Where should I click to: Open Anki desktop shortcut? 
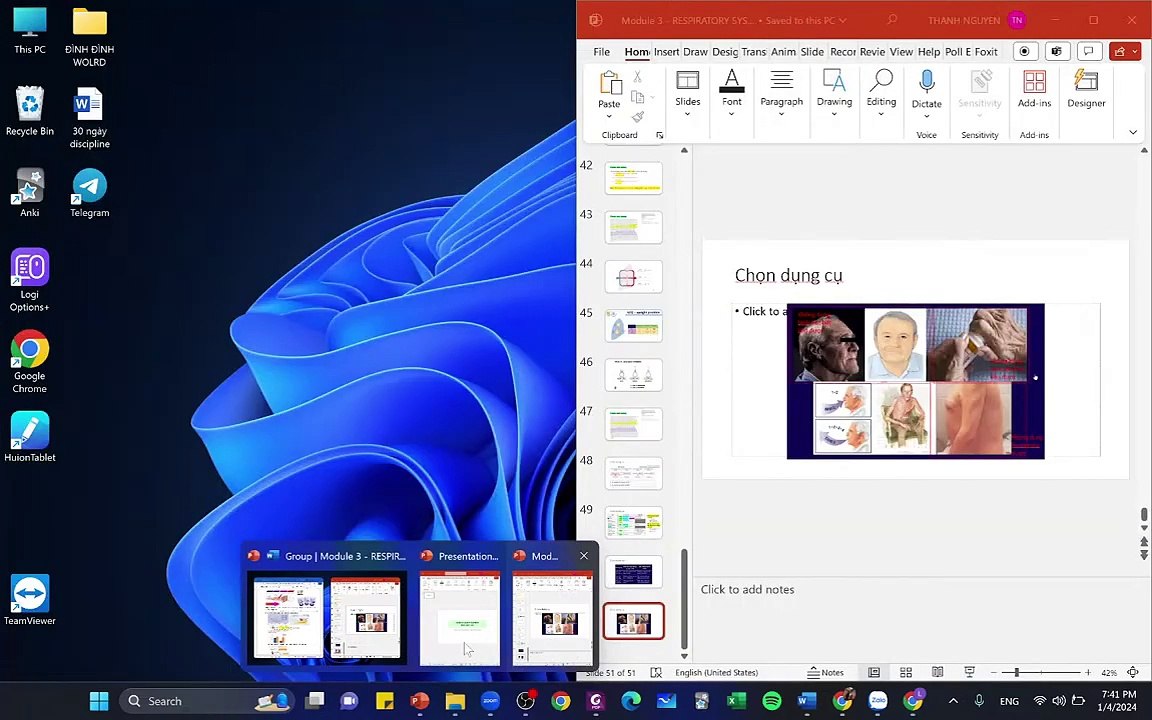coord(29,193)
